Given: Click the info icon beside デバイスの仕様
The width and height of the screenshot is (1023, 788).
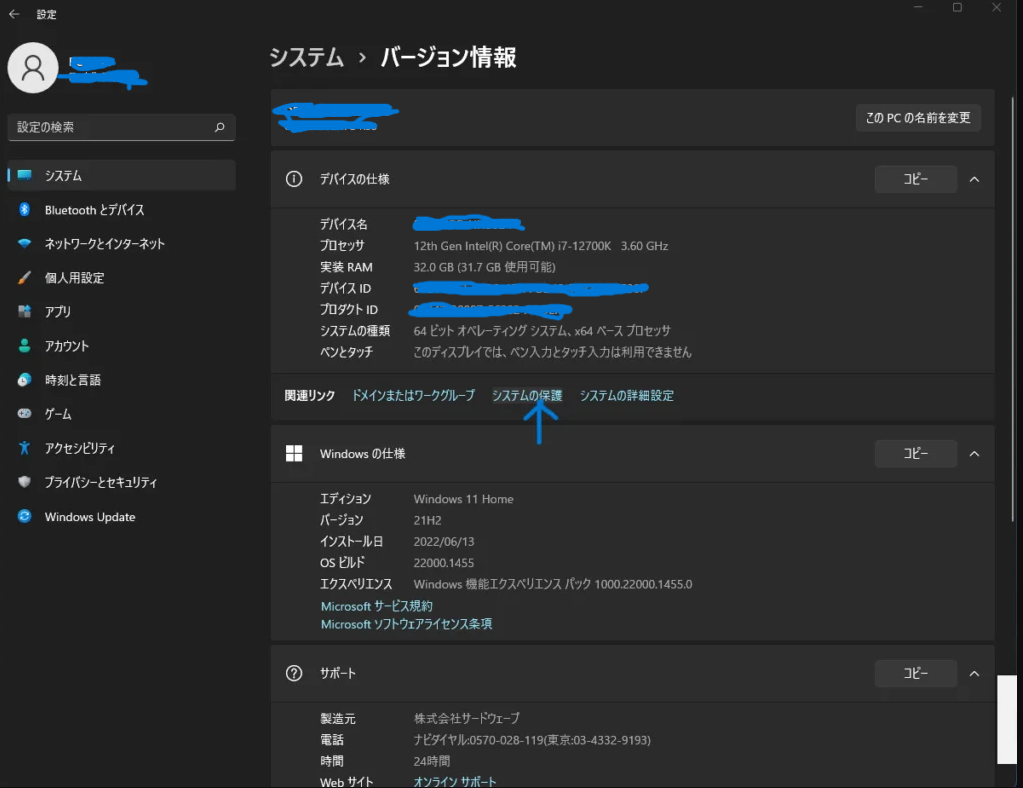Looking at the screenshot, I should [x=294, y=179].
